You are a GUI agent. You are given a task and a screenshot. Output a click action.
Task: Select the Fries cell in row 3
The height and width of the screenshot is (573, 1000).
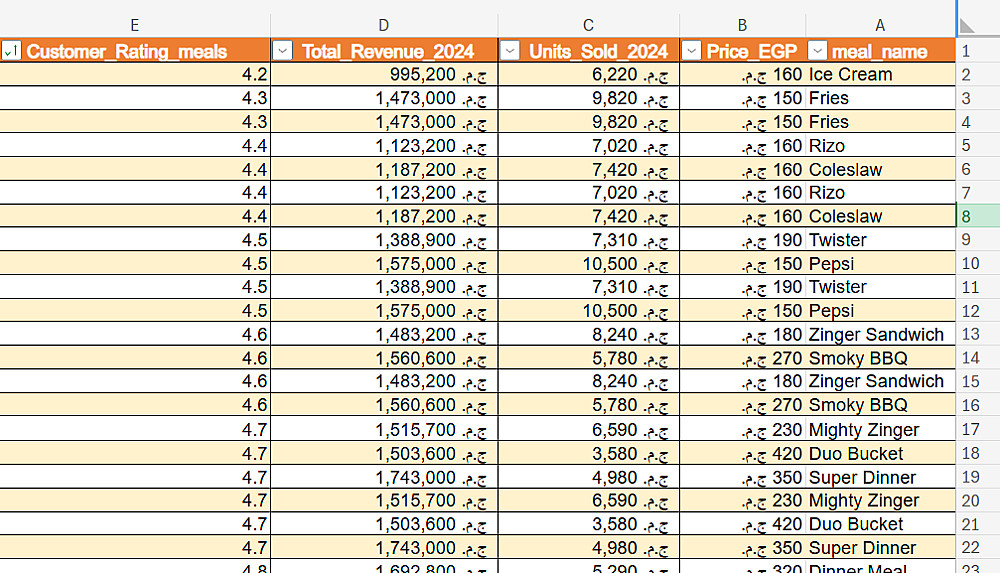point(881,98)
